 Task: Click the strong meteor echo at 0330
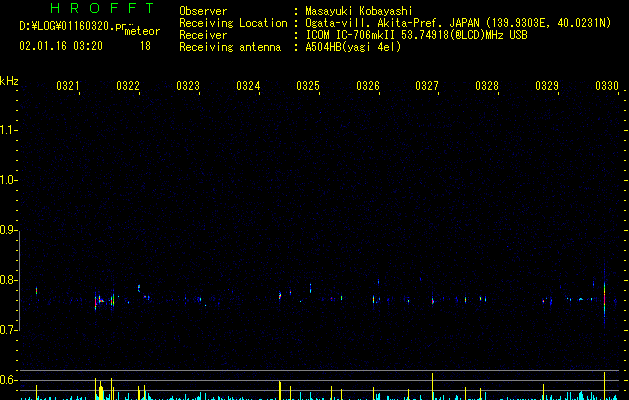605,299
